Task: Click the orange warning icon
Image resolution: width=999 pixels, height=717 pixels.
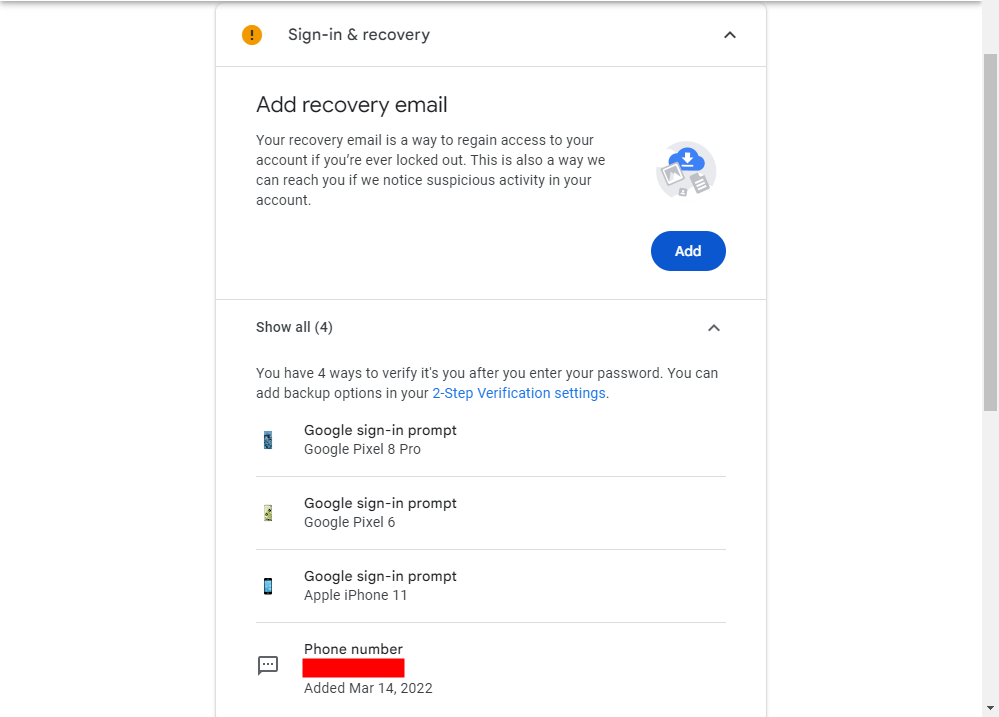Action: point(252,35)
